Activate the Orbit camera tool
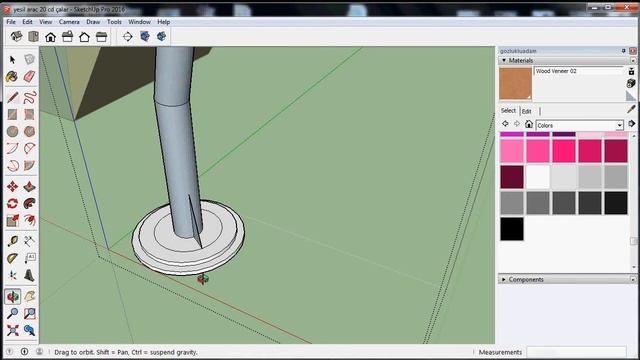Screen dimensions: 640x360 coord(12,296)
